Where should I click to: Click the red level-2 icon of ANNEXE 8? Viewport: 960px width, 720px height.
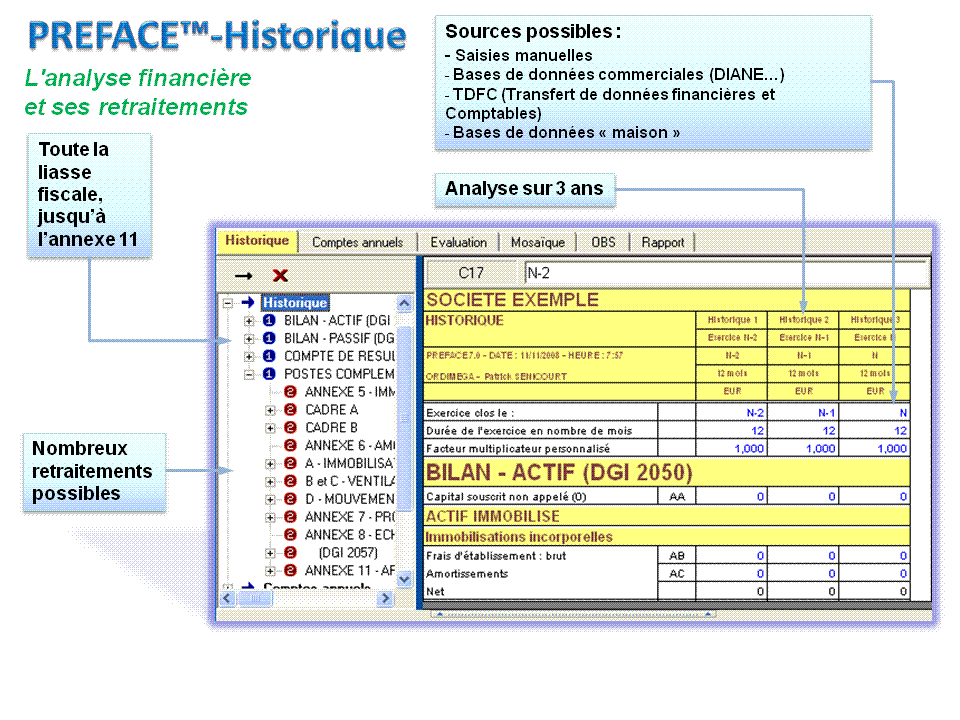click(x=290, y=534)
